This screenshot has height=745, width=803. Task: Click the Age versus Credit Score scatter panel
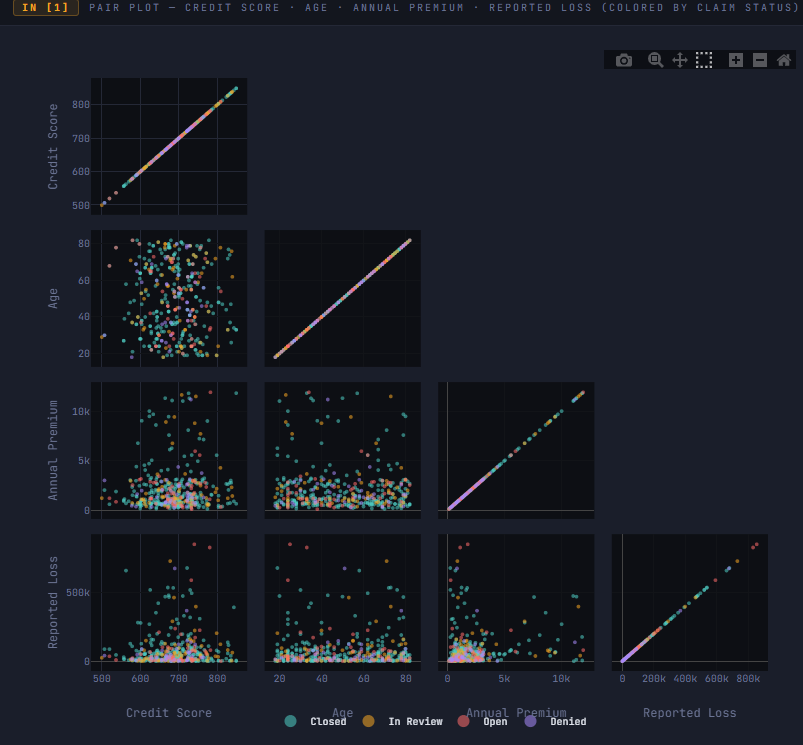[169, 298]
